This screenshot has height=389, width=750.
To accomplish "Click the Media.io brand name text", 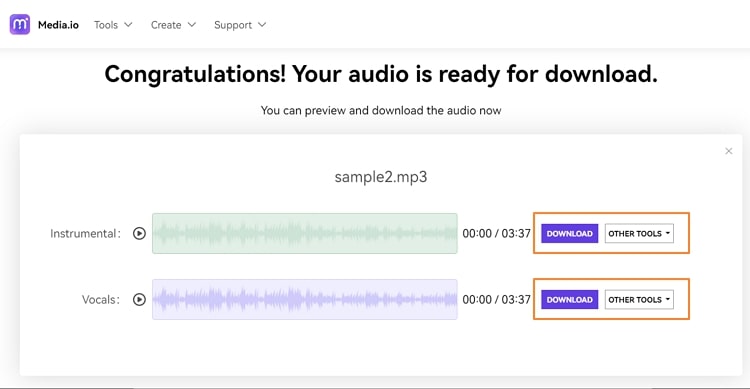I will [x=58, y=25].
